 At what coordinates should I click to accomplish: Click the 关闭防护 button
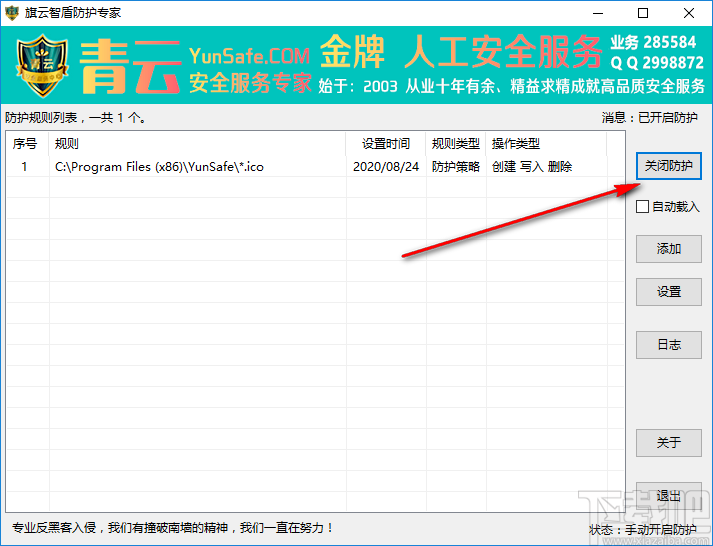pyautogui.click(x=668, y=166)
